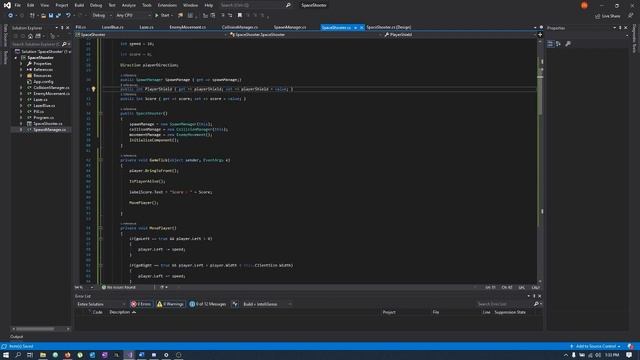Switch to the CollisionManager.cs tab

point(240,27)
